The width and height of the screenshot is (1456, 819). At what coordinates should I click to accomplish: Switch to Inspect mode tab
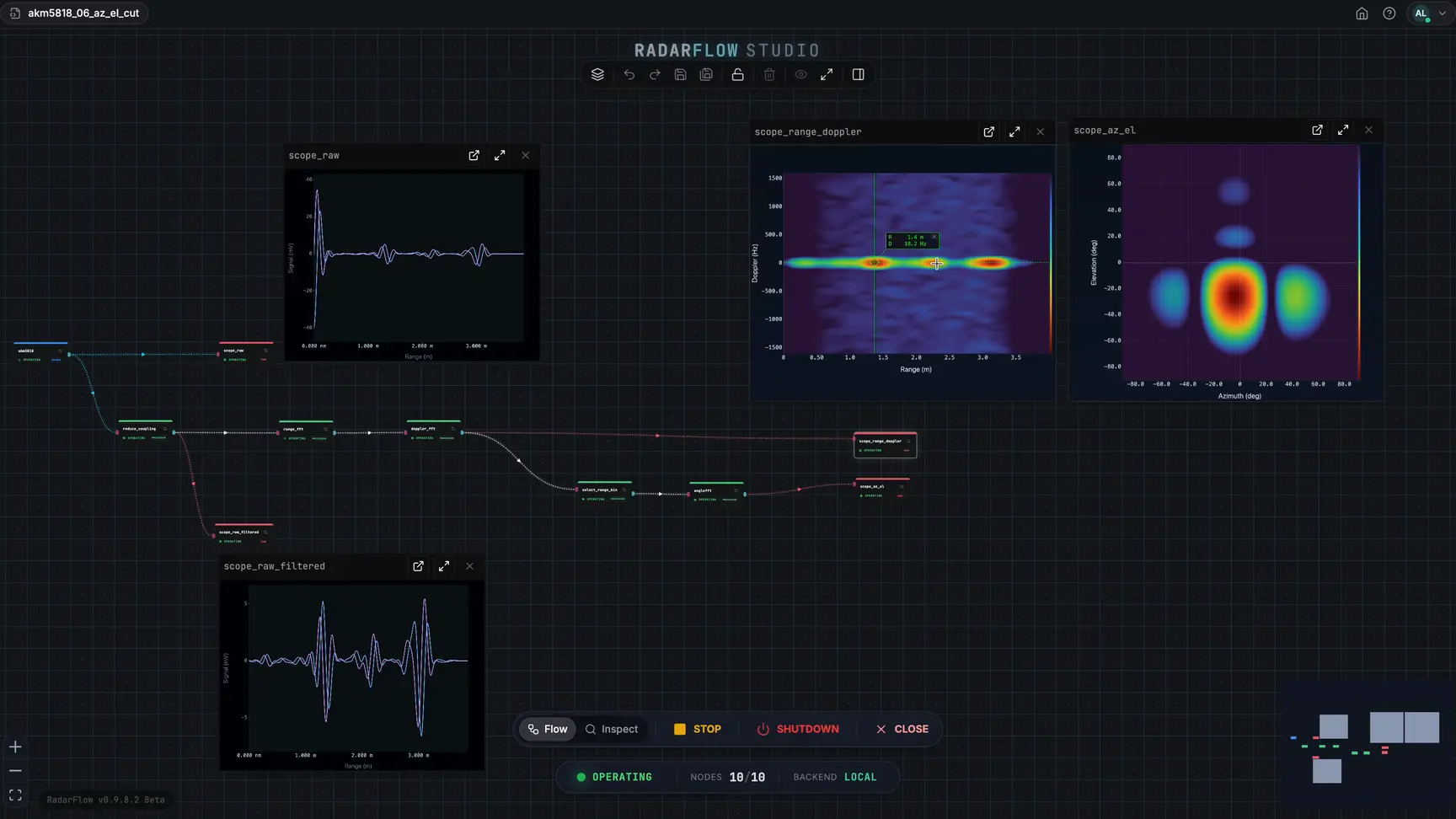pos(612,729)
